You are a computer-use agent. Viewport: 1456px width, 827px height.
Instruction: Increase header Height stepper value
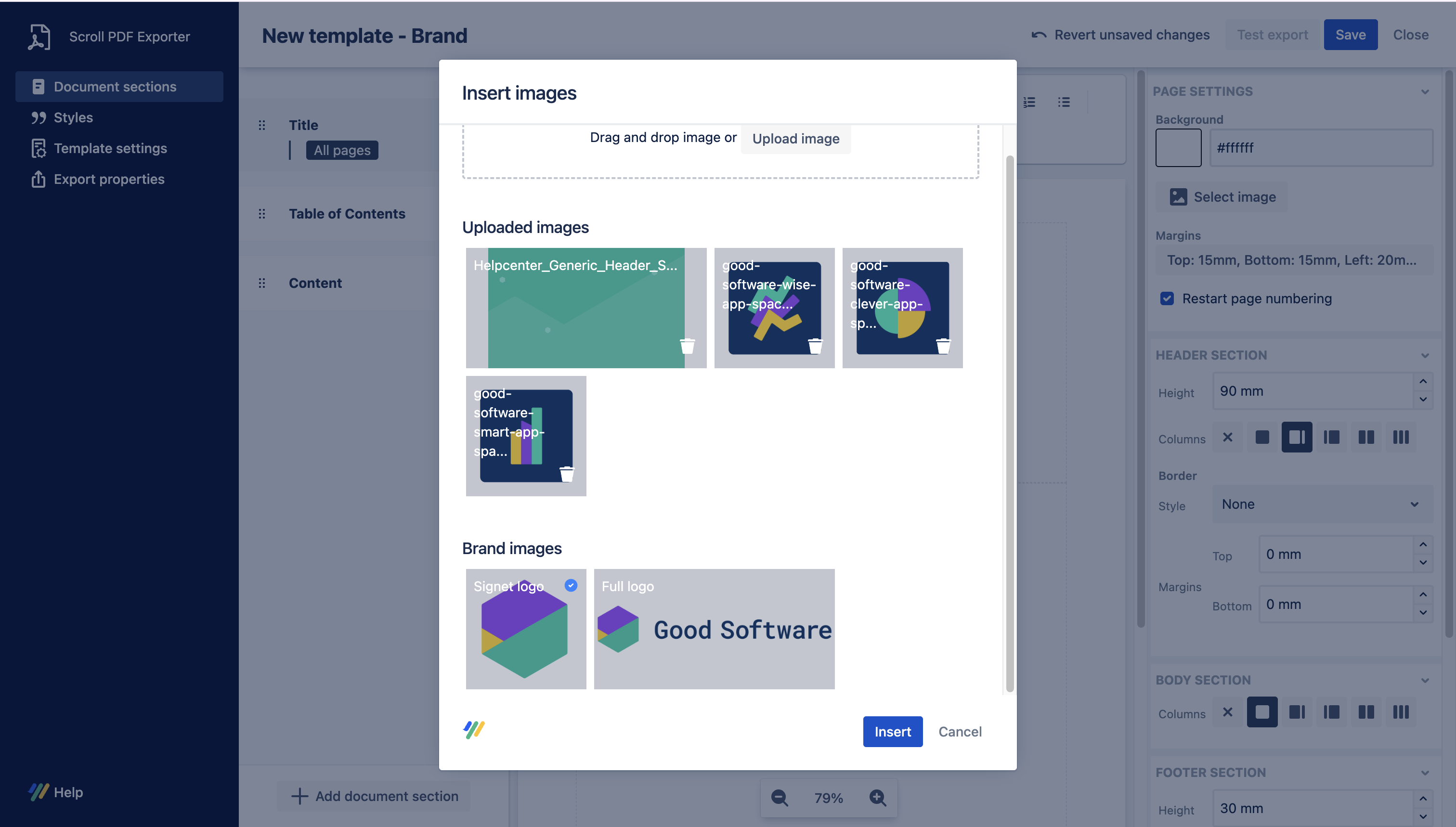(x=1422, y=382)
